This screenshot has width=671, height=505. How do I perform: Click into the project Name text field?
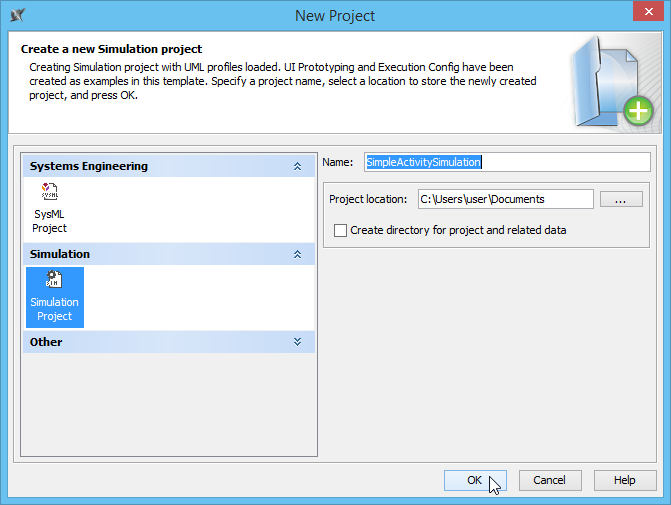click(x=506, y=162)
